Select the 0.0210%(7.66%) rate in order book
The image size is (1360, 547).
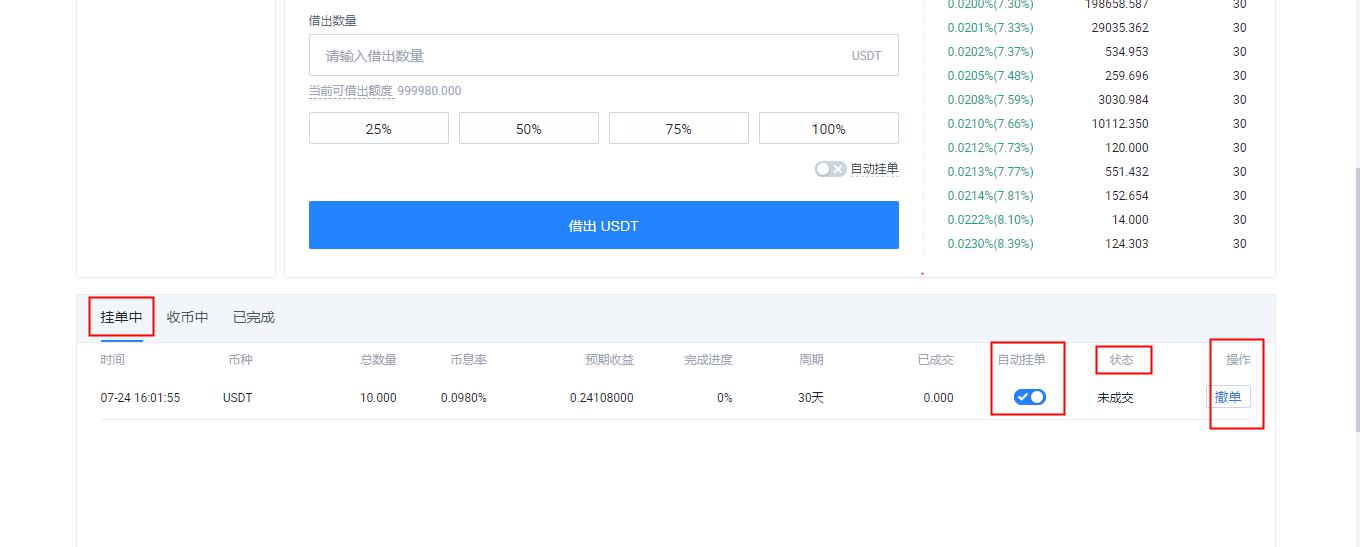tap(991, 124)
